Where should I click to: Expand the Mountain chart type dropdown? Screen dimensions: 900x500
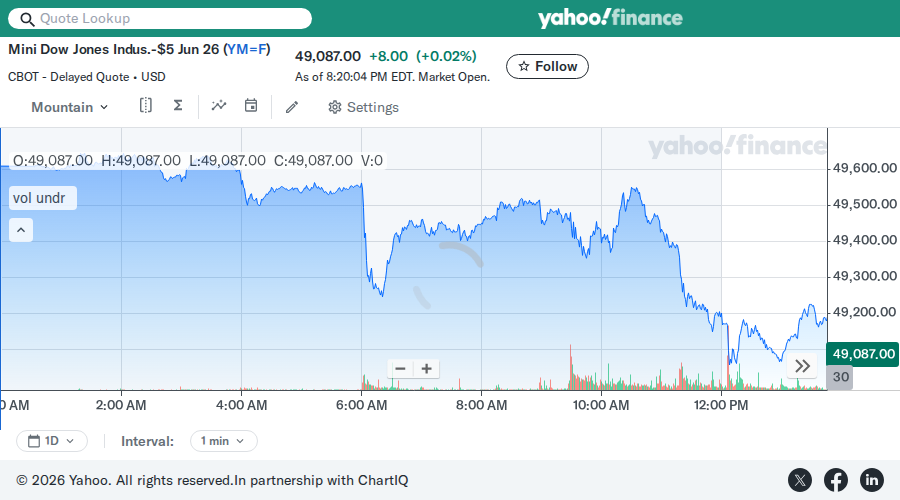[x=69, y=107]
